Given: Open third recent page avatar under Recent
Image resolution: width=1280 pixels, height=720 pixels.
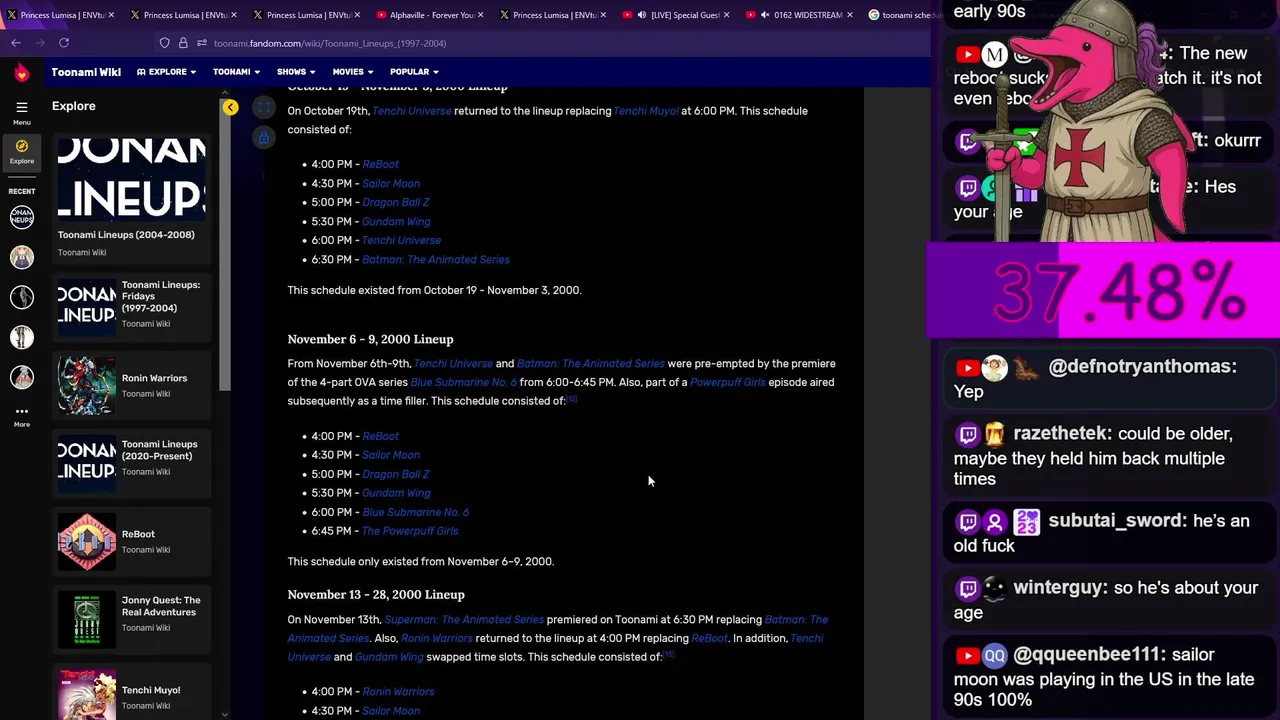Looking at the screenshot, I should click(22, 297).
